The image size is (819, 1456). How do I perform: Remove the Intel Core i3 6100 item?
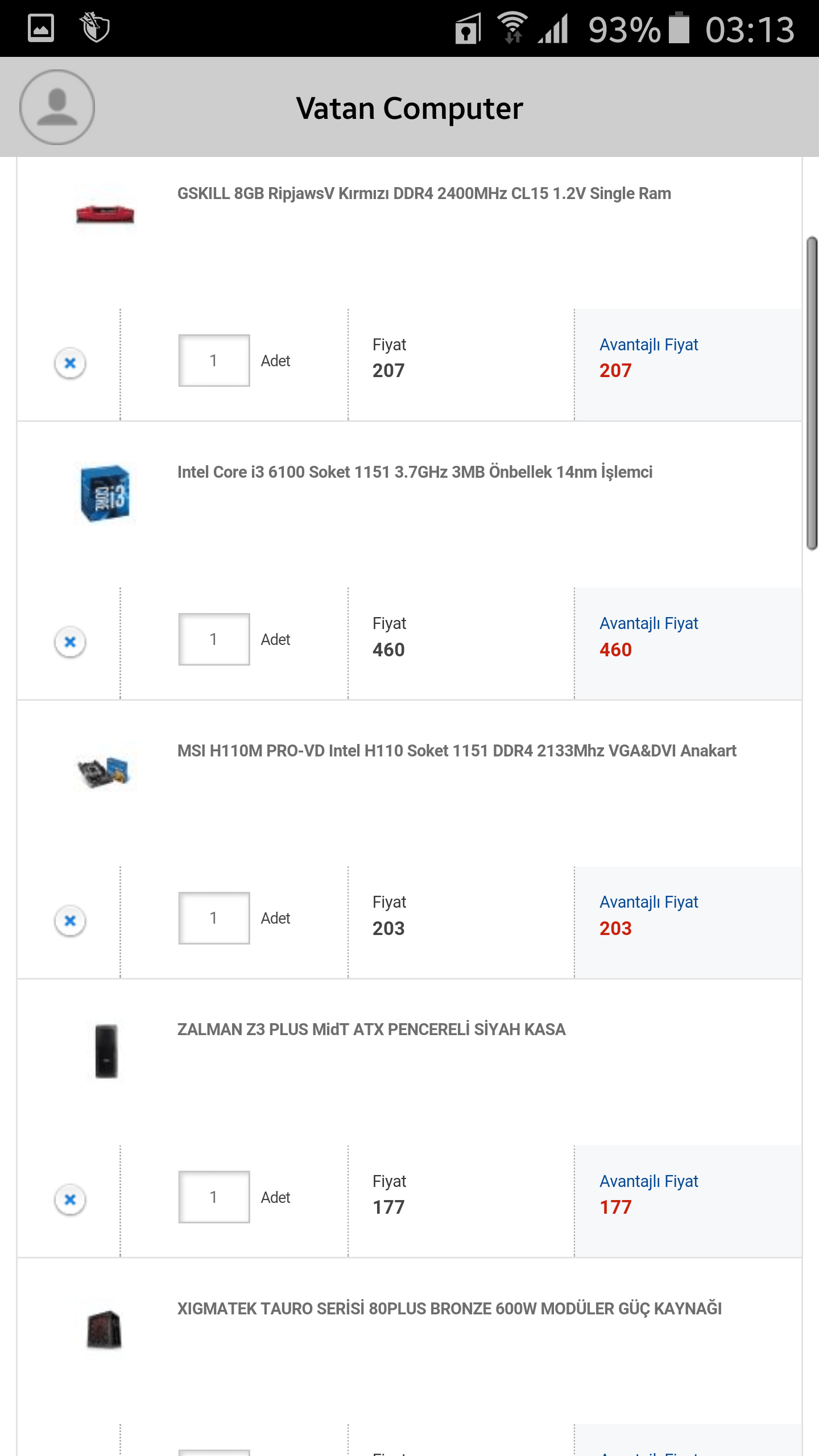(70, 642)
